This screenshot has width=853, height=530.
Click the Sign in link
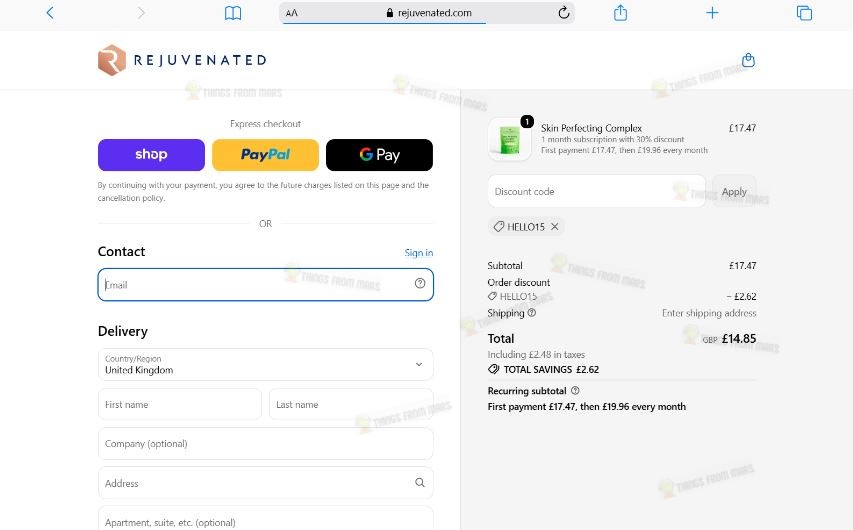tap(418, 252)
